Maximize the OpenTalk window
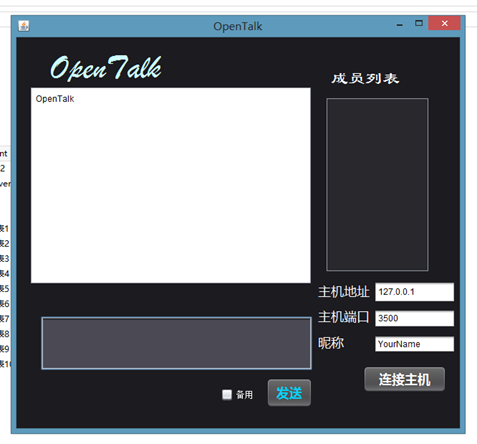477x444 pixels. click(419, 23)
